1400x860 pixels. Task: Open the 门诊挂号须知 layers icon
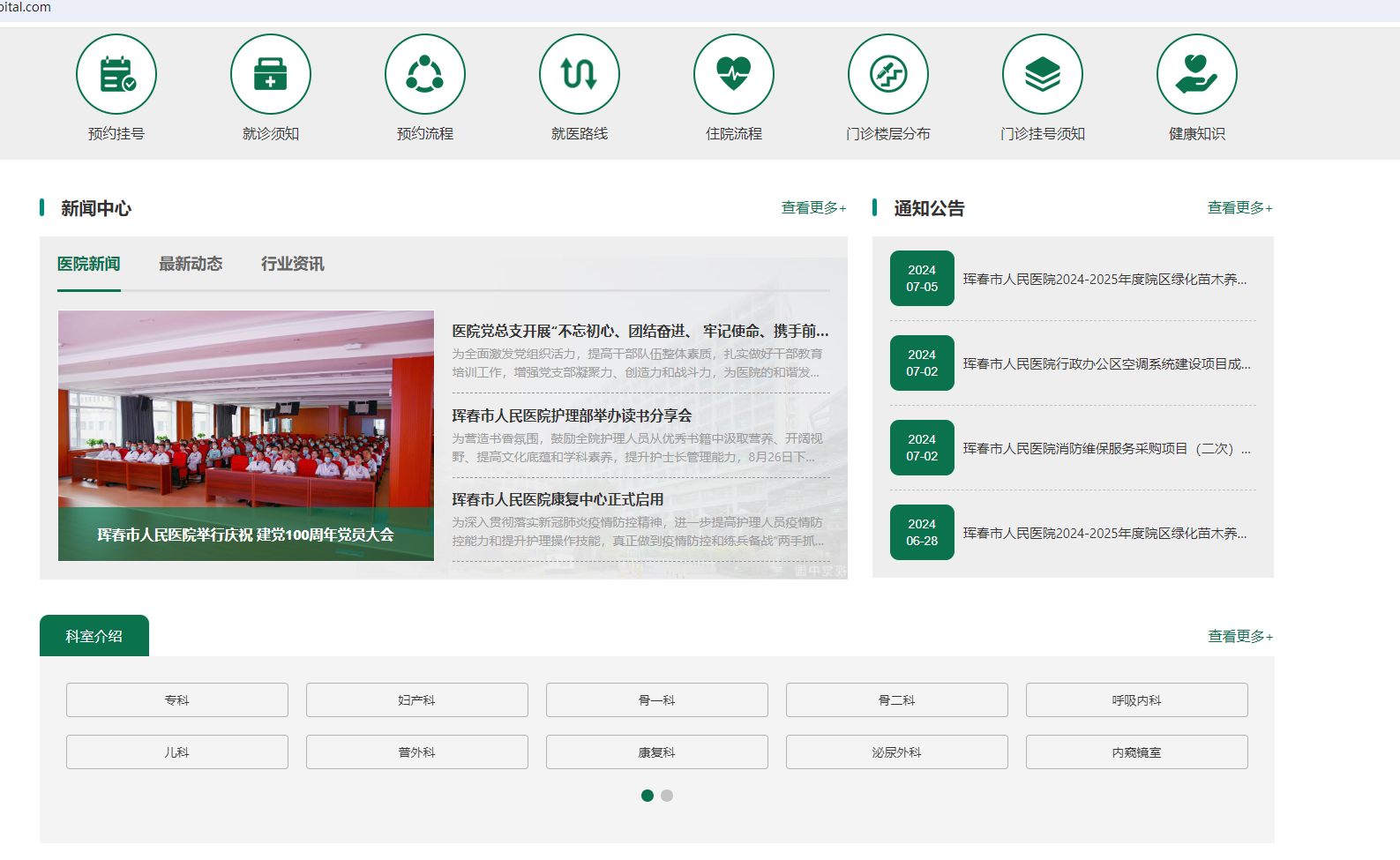tap(1043, 74)
